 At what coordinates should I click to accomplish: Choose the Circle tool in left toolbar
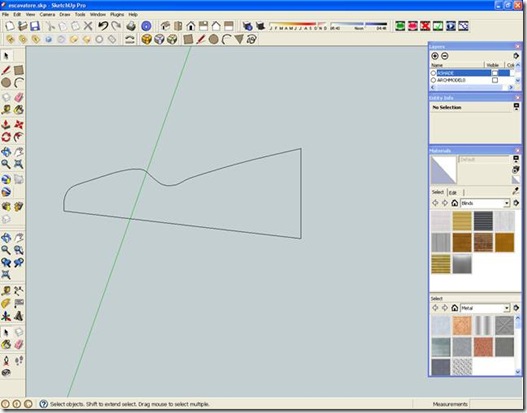click(6, 83)
